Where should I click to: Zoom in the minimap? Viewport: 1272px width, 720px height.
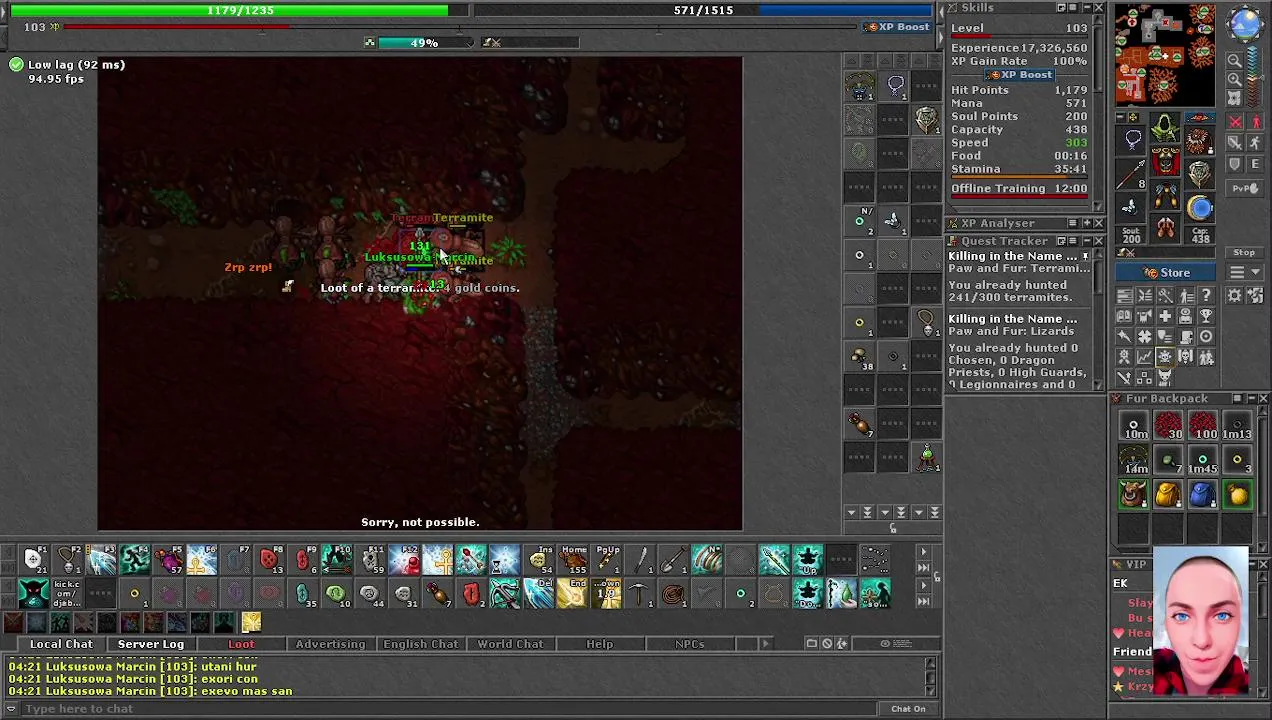pyautogui.click(x=1234, y=80)
